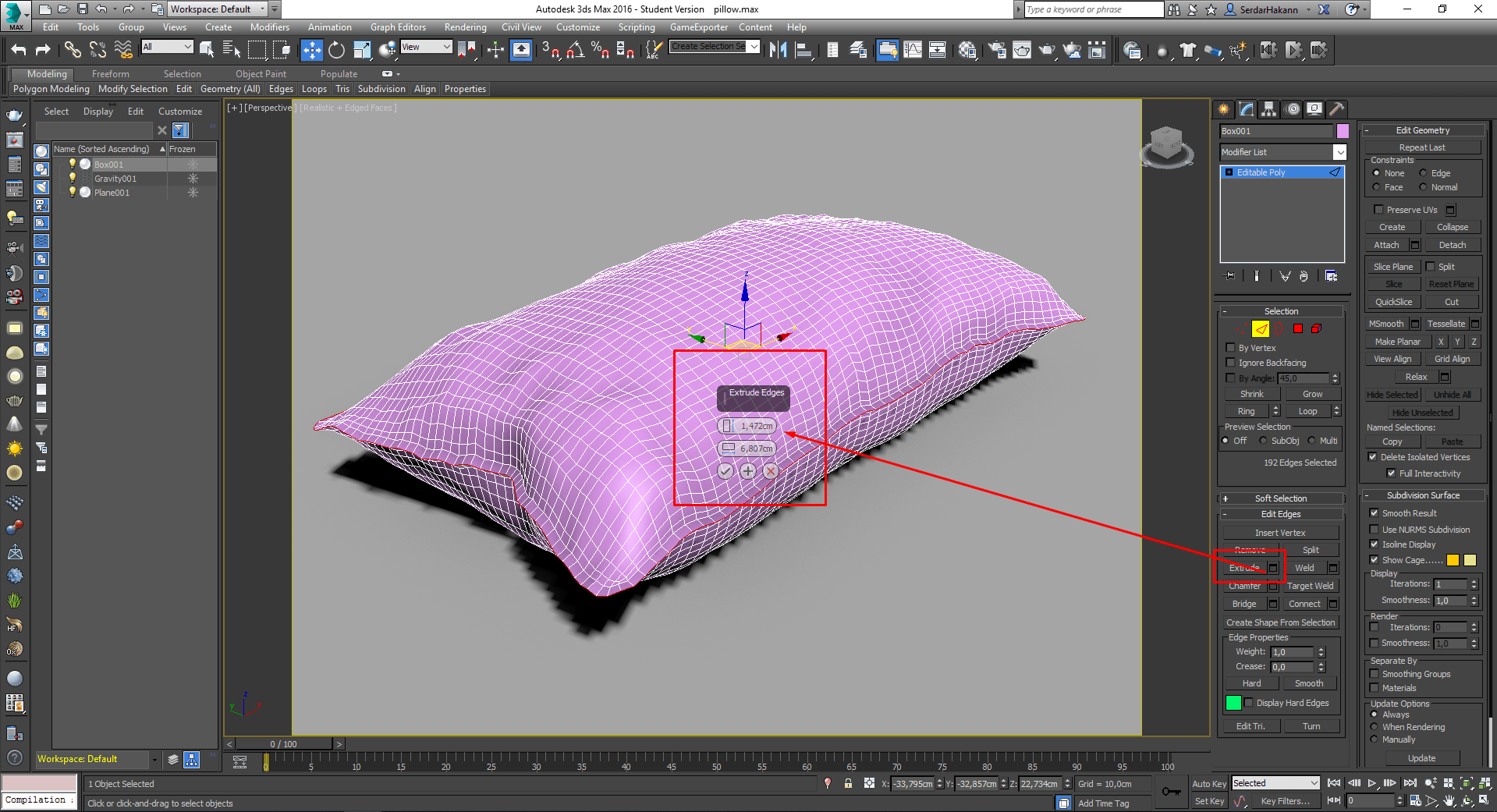The image size is (1497, 812).
Task: Expand the Soft Selection rollout
Action: coord(1281,498)
